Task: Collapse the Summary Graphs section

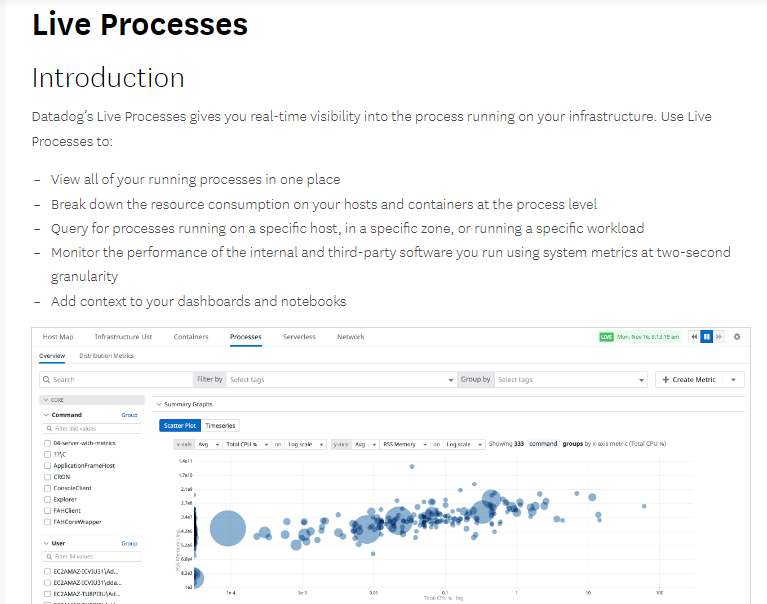Action: 159,404
